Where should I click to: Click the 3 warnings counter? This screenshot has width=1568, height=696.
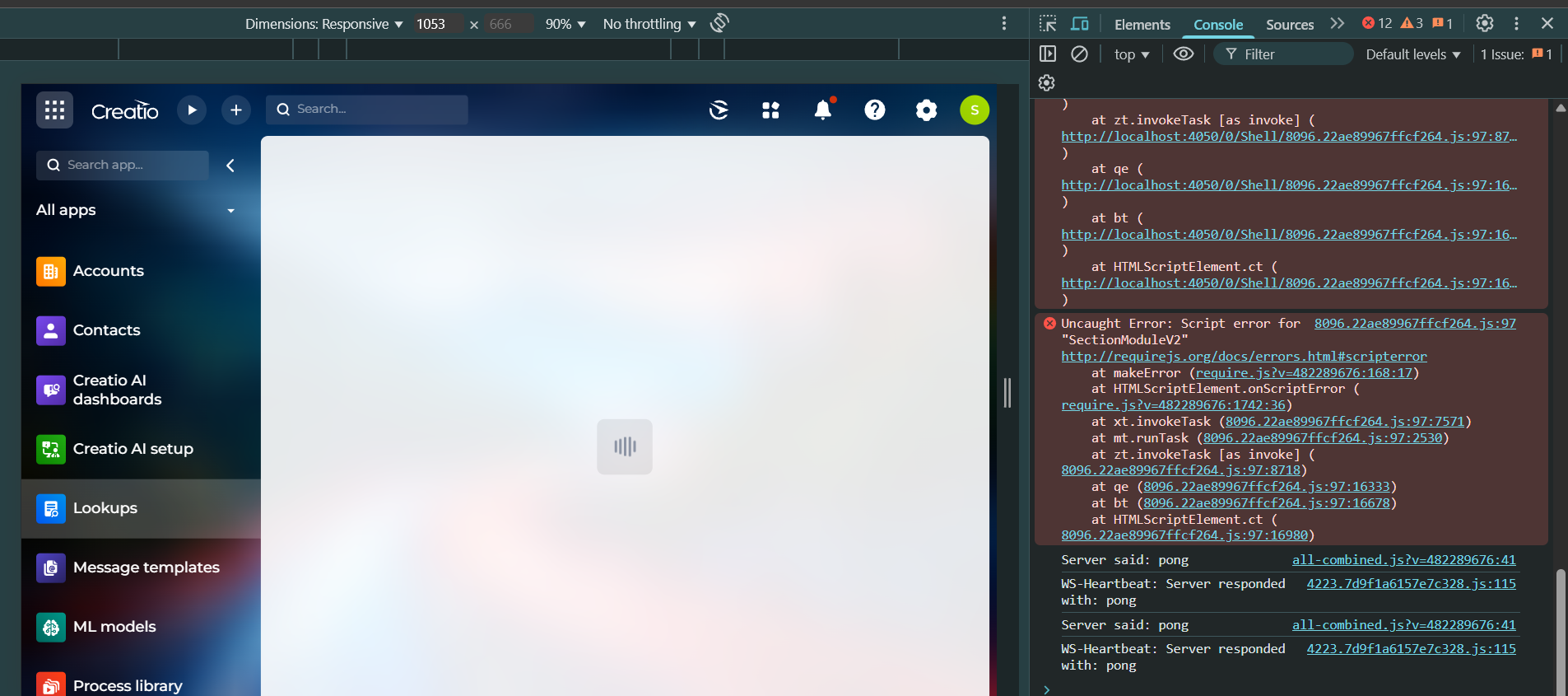[1412, 23]
